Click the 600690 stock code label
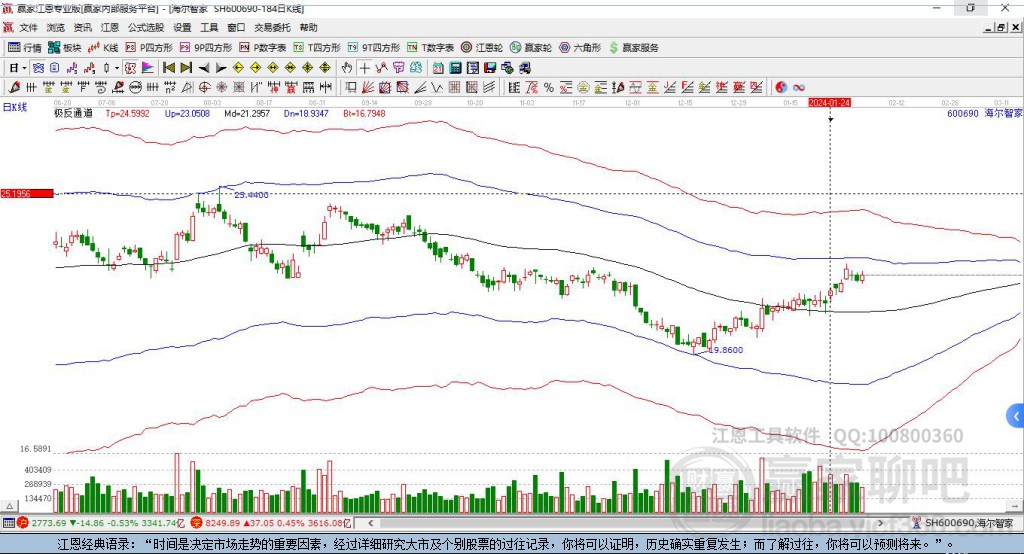 [963, 114]
